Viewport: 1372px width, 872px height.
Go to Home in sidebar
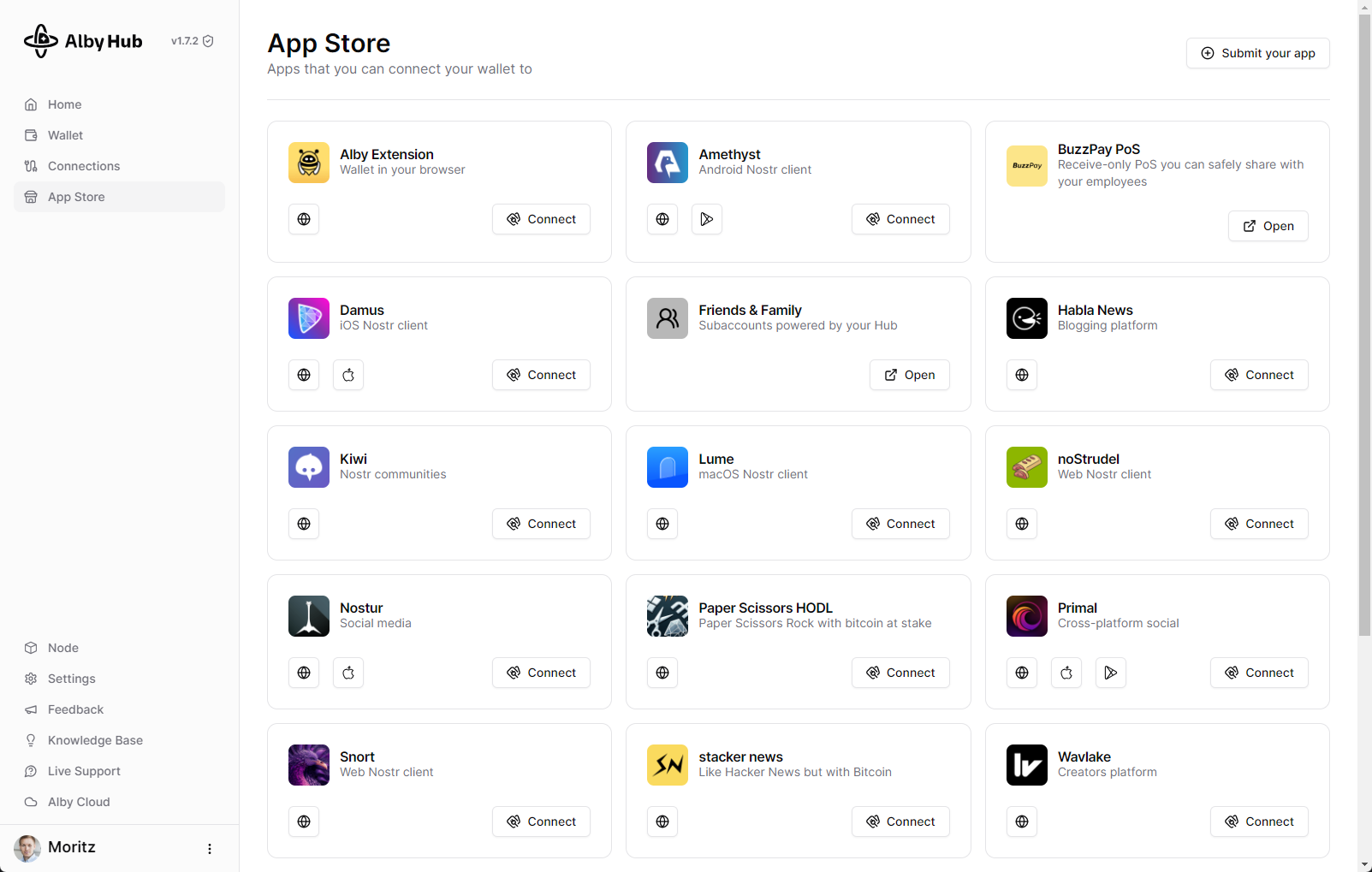[119, 104]
